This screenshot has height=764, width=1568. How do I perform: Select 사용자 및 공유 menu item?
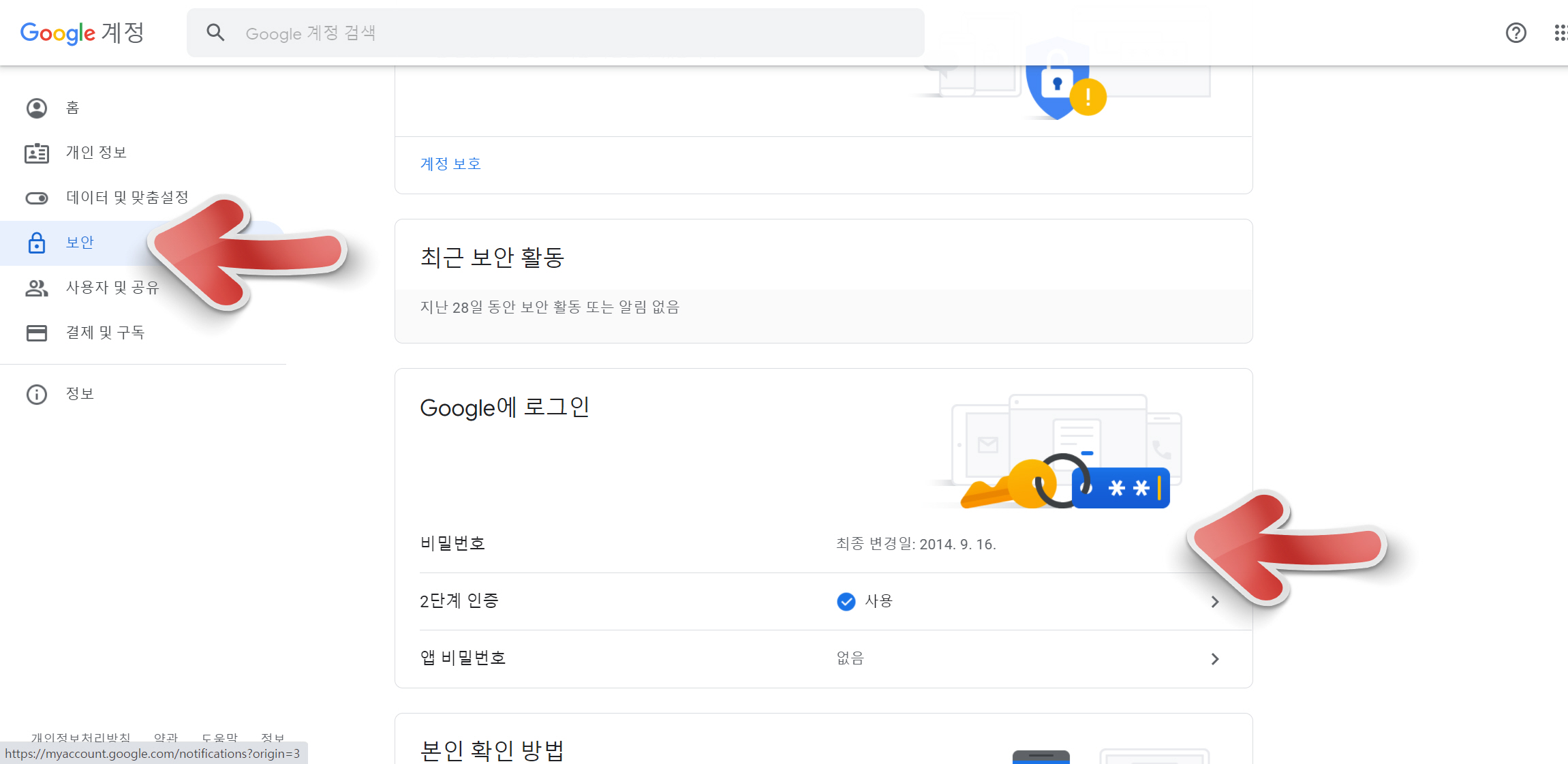pyautogui.click(x=112, y=288)
